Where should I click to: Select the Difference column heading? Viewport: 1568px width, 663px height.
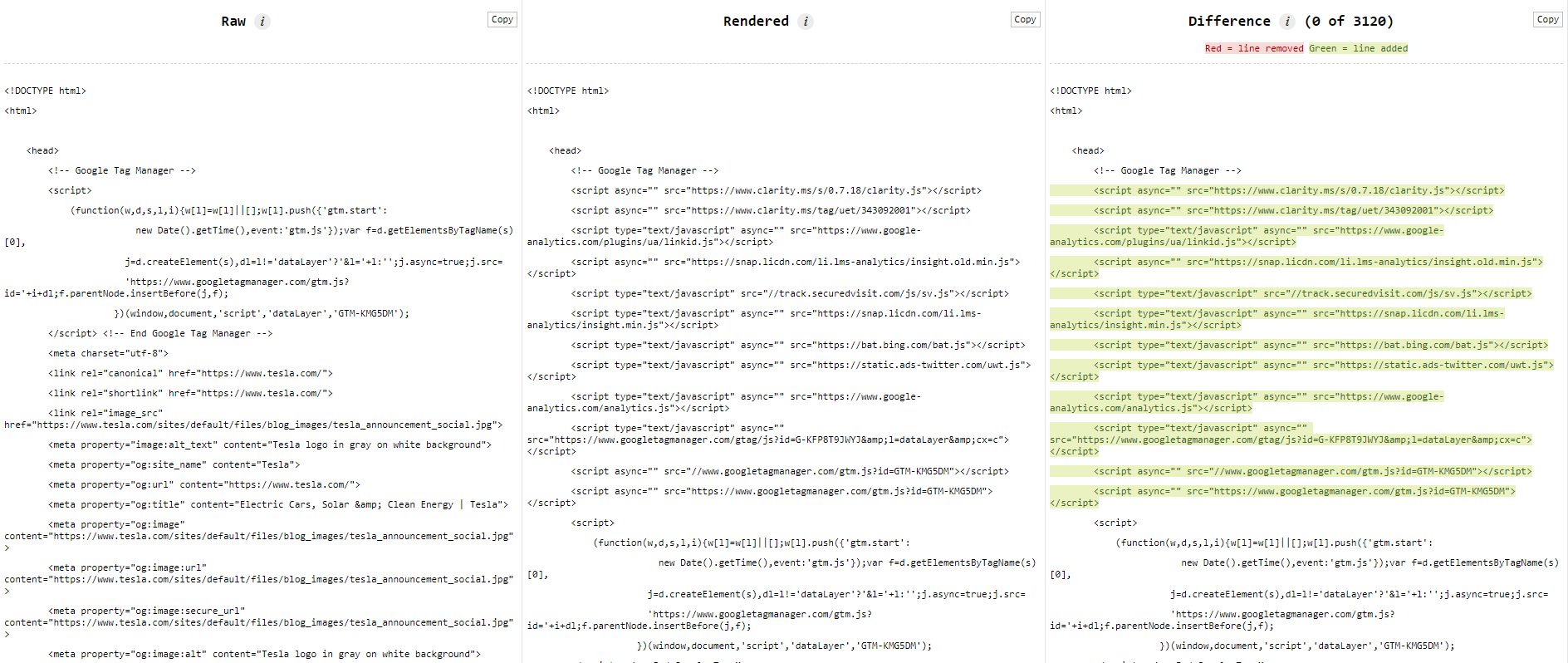coord(1228,22)
